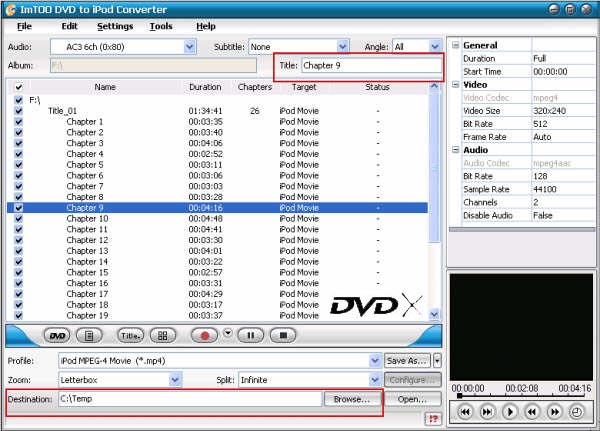Open the Settings menu
The width and height of the screenshot is (600, 431).
click(115, 26)
